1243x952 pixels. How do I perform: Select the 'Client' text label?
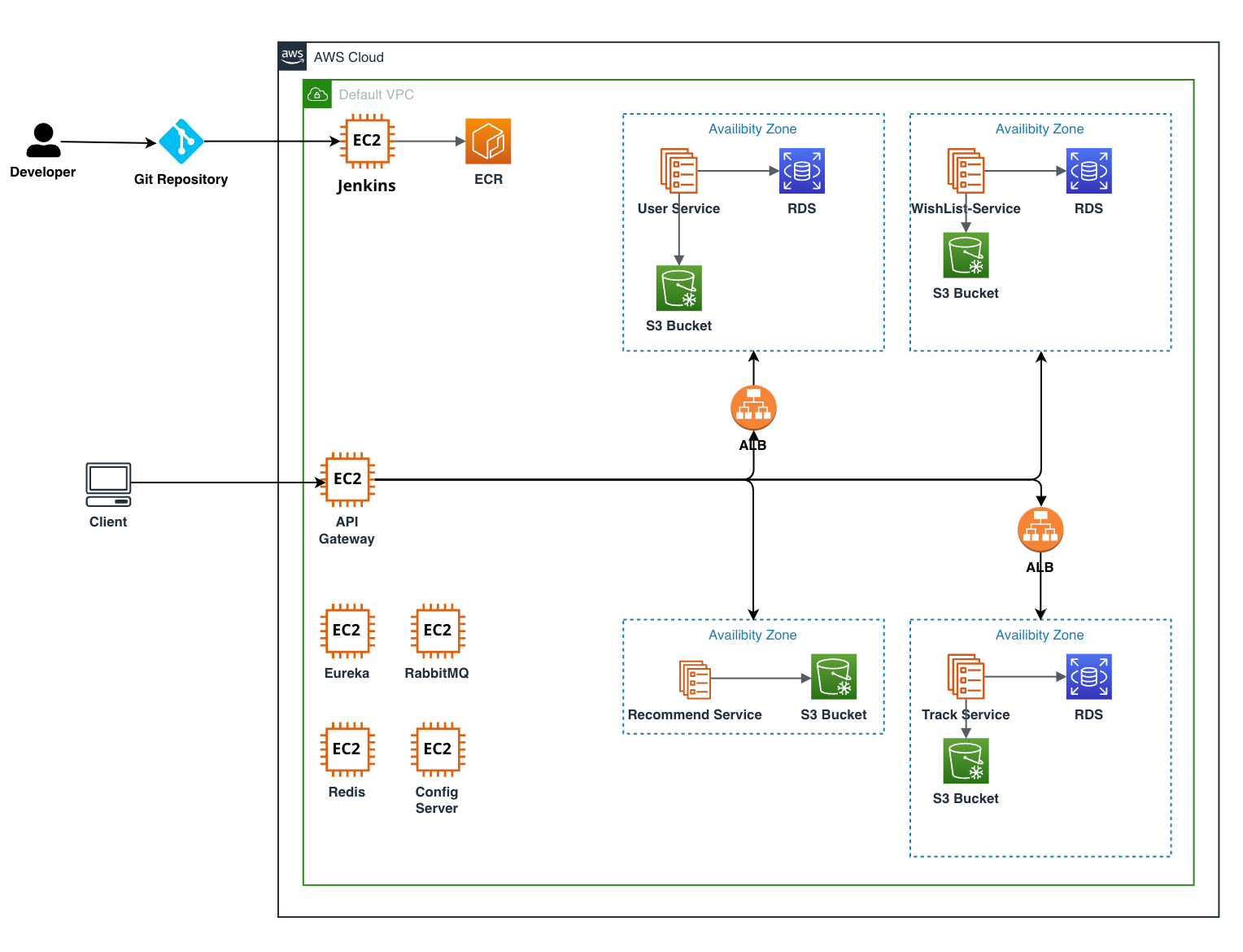click(x=108, y=522)
